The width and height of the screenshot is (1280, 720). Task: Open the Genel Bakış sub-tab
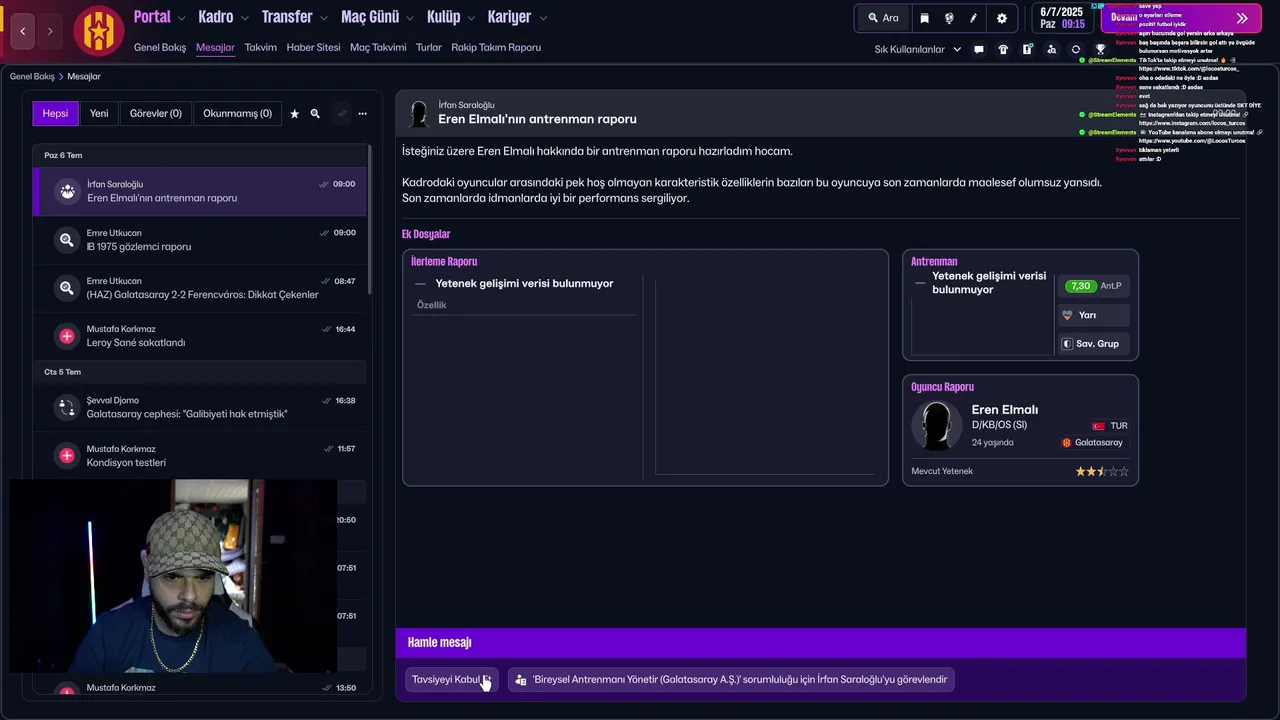coord(160,47)
